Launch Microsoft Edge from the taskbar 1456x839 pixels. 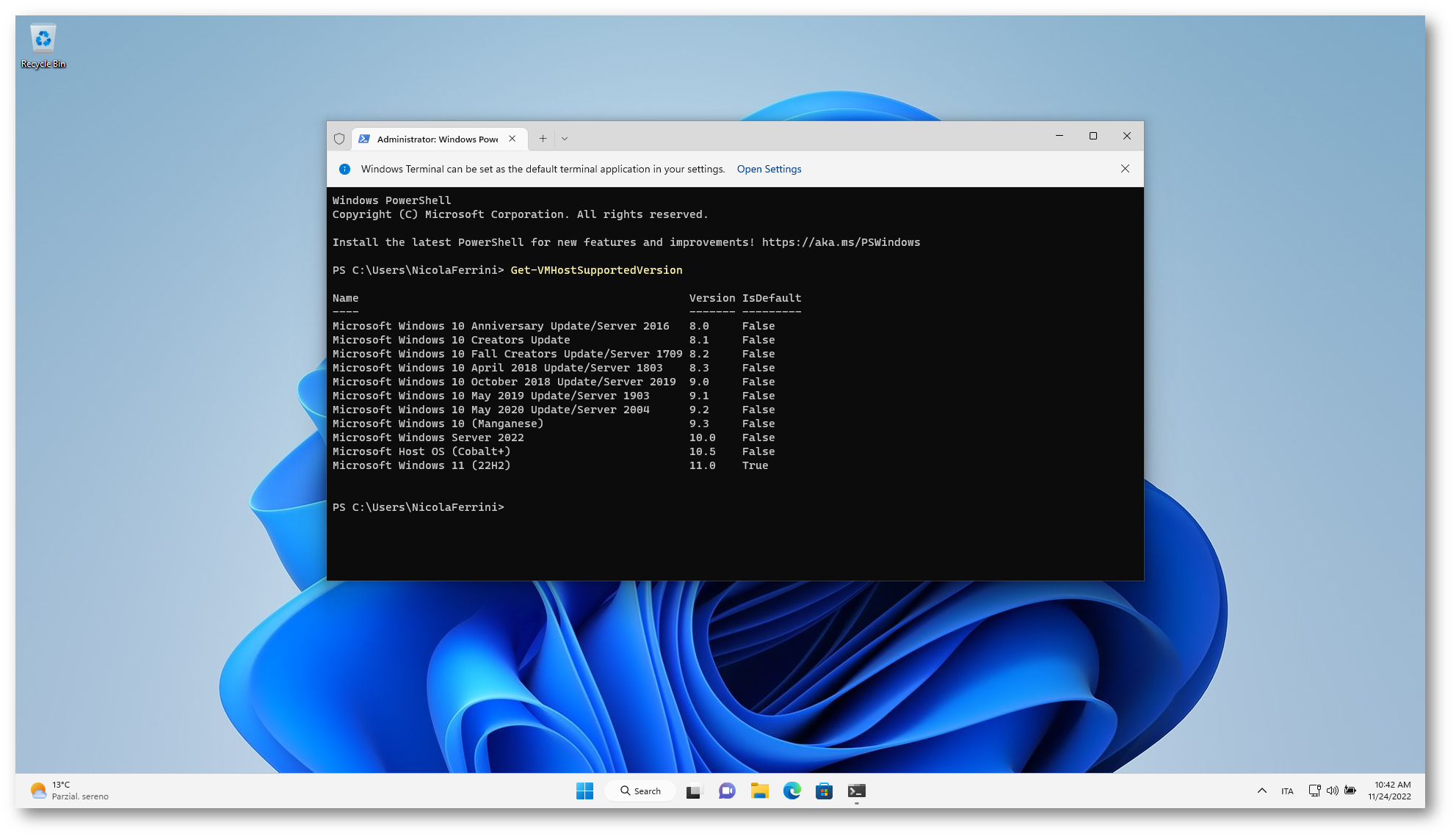792,791
